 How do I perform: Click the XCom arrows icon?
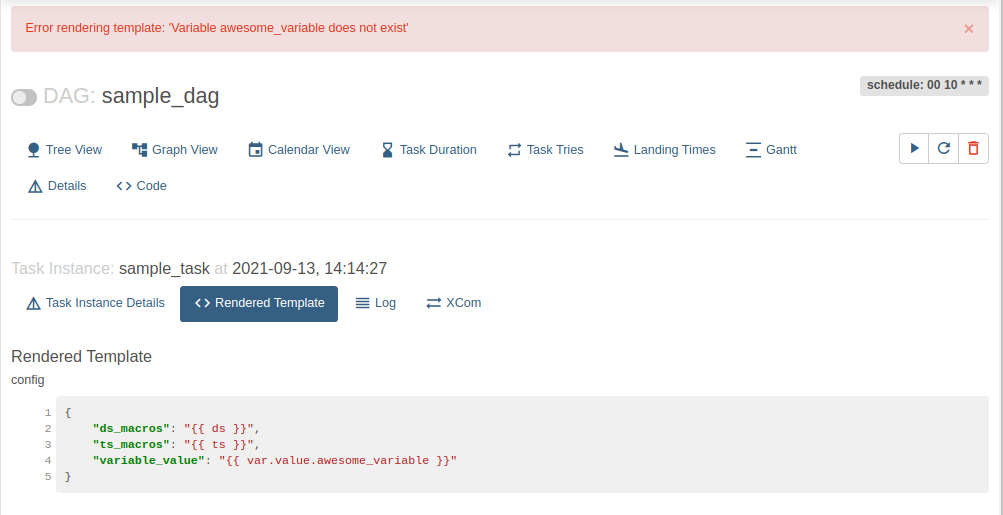(434, 303)
